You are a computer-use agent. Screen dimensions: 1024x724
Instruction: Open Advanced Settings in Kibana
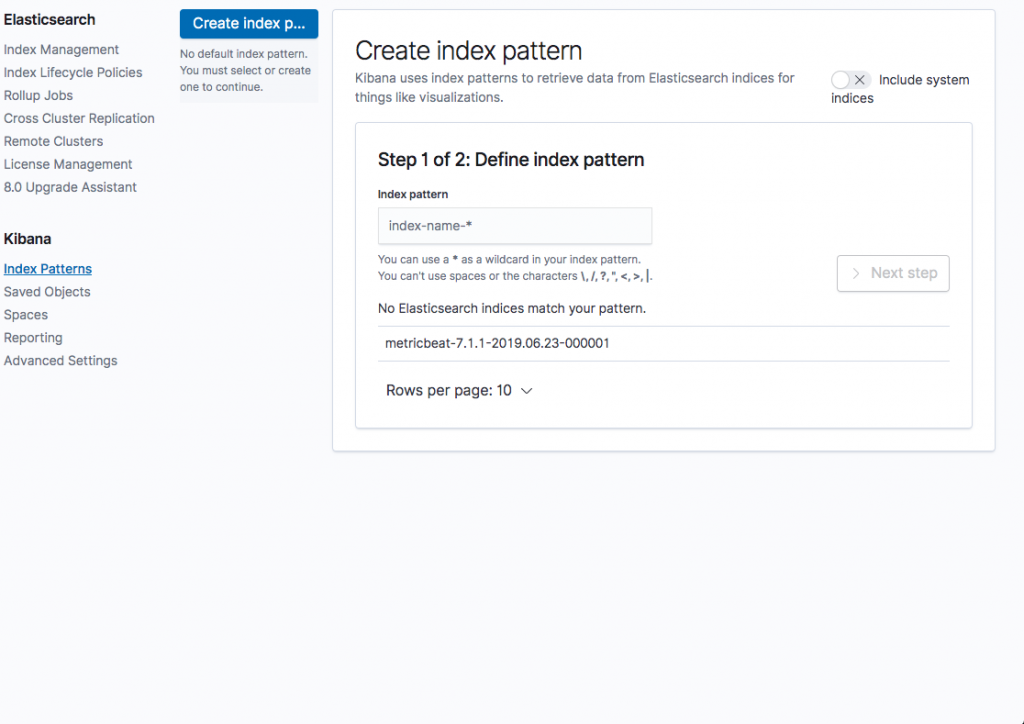pyautogui.click(x=61, y=360)
